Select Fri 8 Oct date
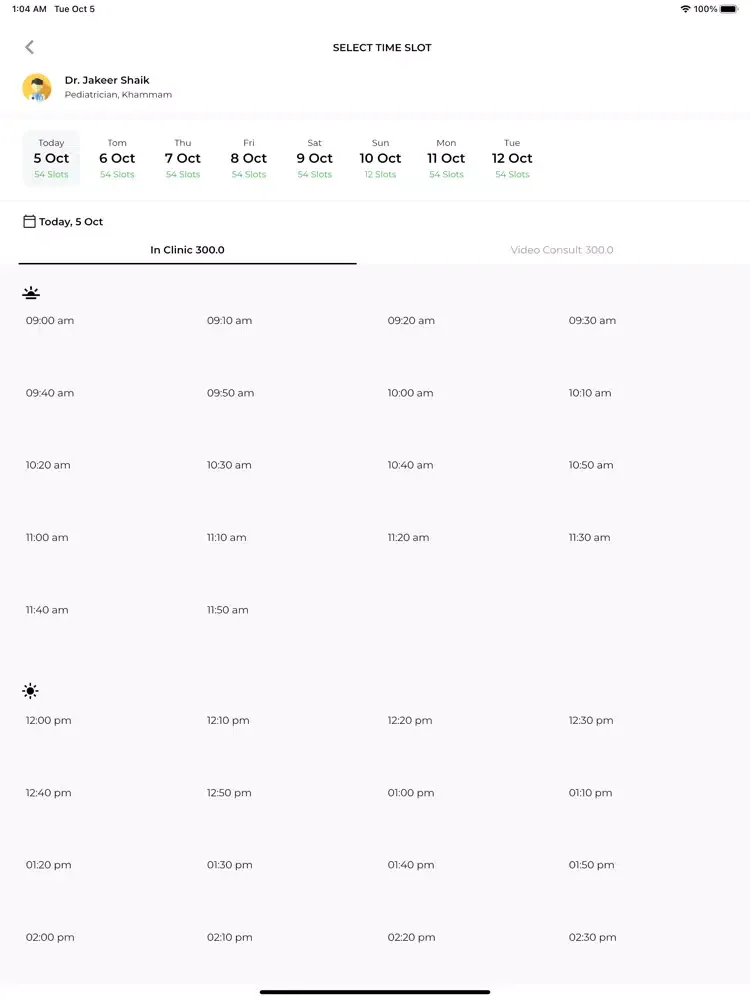Image resolution: width=750 pixels, height=1000 pixels. (x=249, y=158)
